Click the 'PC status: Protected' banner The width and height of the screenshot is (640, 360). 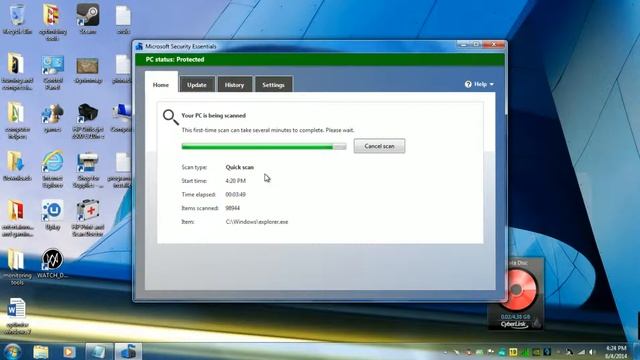pos(320,60)
